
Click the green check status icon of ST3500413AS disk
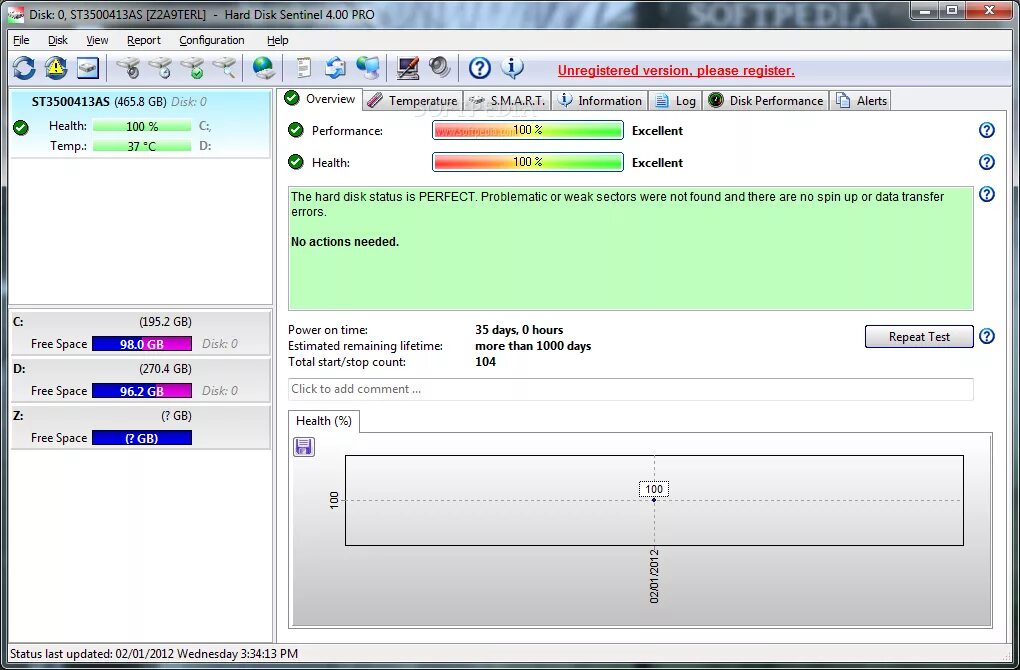tap(21, 127)
